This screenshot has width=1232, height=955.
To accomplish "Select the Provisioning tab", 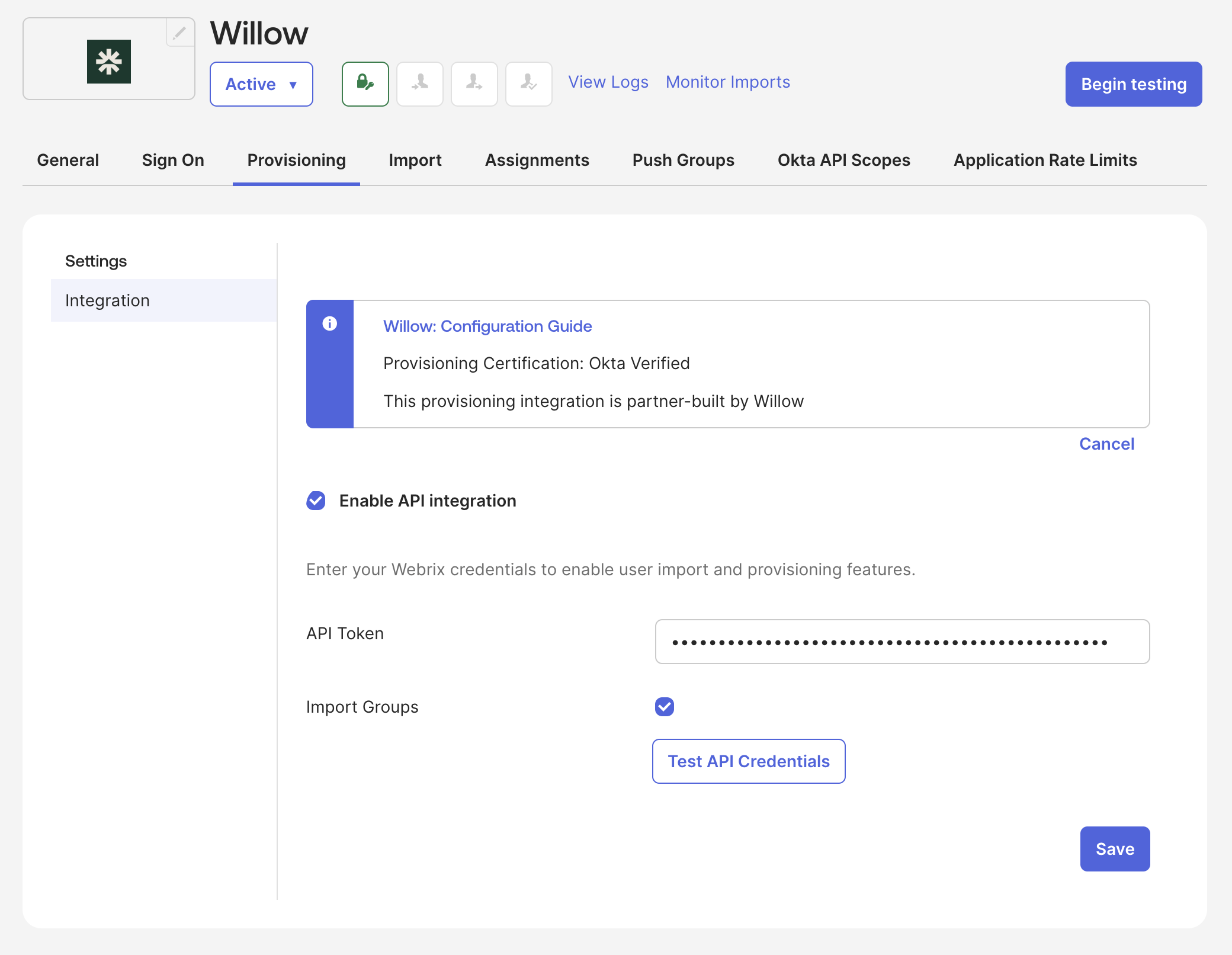I will click(x=296, y=160).
